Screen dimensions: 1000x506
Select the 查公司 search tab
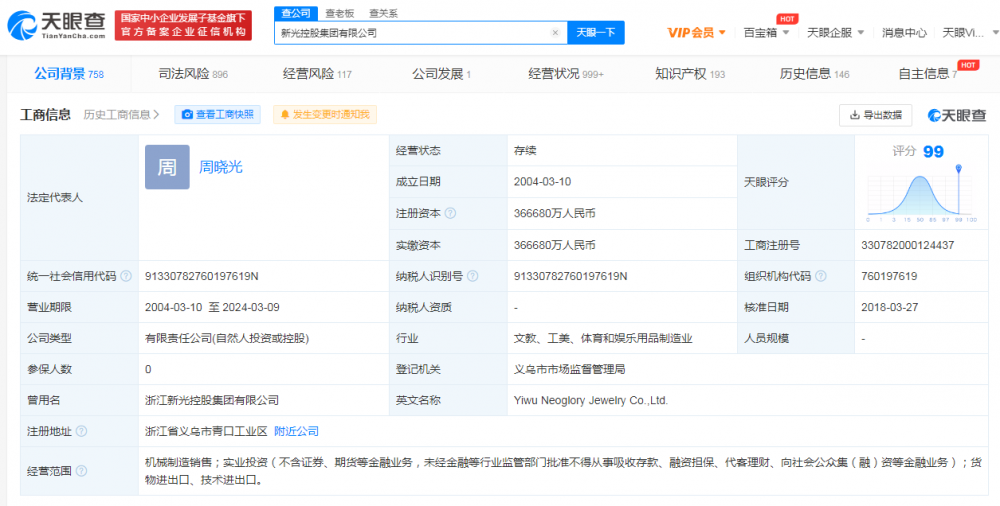coord(295,13)
